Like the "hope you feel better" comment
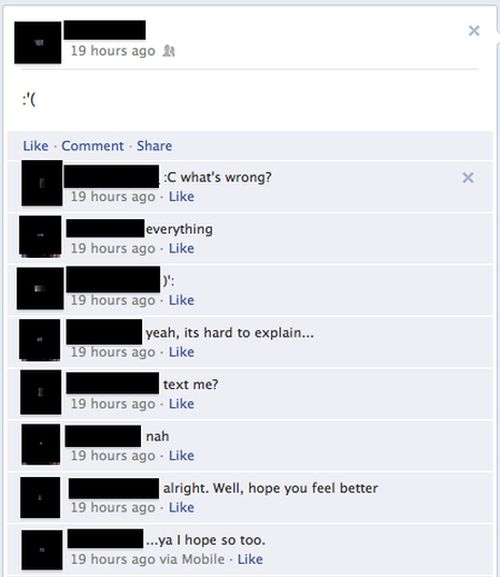The height and width of the screenshot is (577, 500). (x=181, y=507)
